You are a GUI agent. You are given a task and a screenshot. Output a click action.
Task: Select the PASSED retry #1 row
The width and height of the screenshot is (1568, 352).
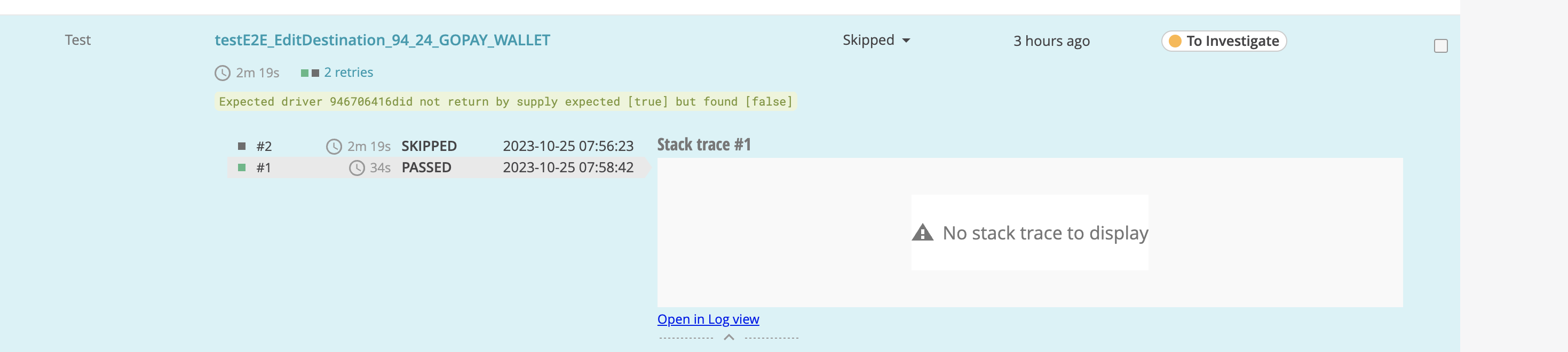coord(426,168)
